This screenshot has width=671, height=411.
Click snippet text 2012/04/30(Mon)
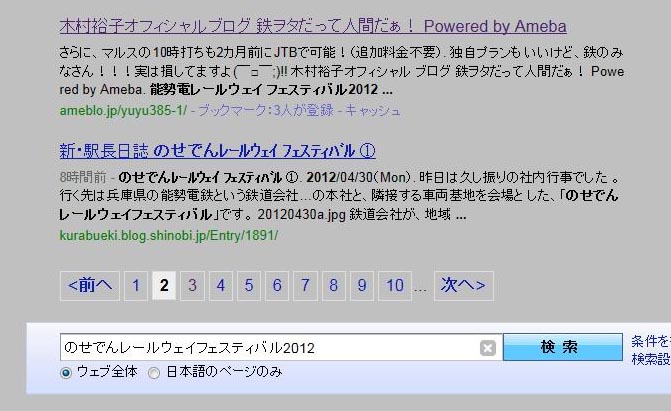point(358,177)
